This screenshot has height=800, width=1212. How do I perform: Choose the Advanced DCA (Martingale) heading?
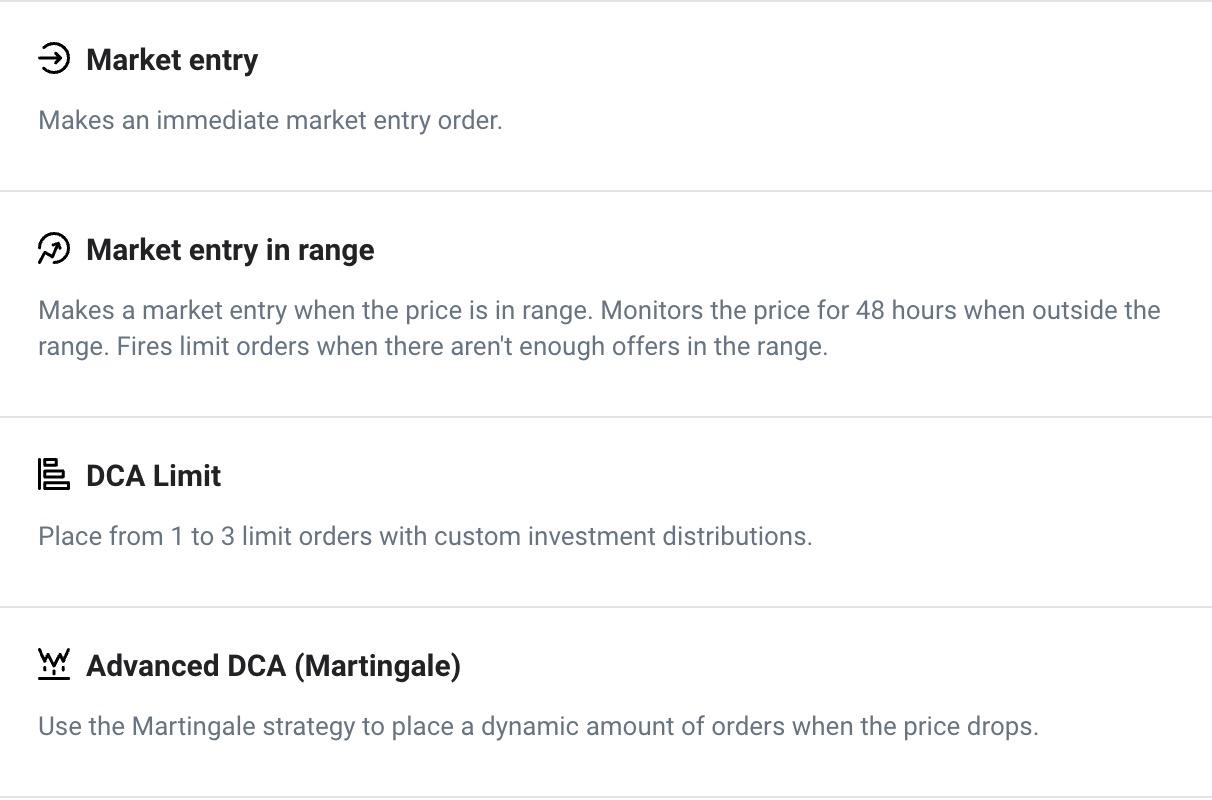(274, 666)
